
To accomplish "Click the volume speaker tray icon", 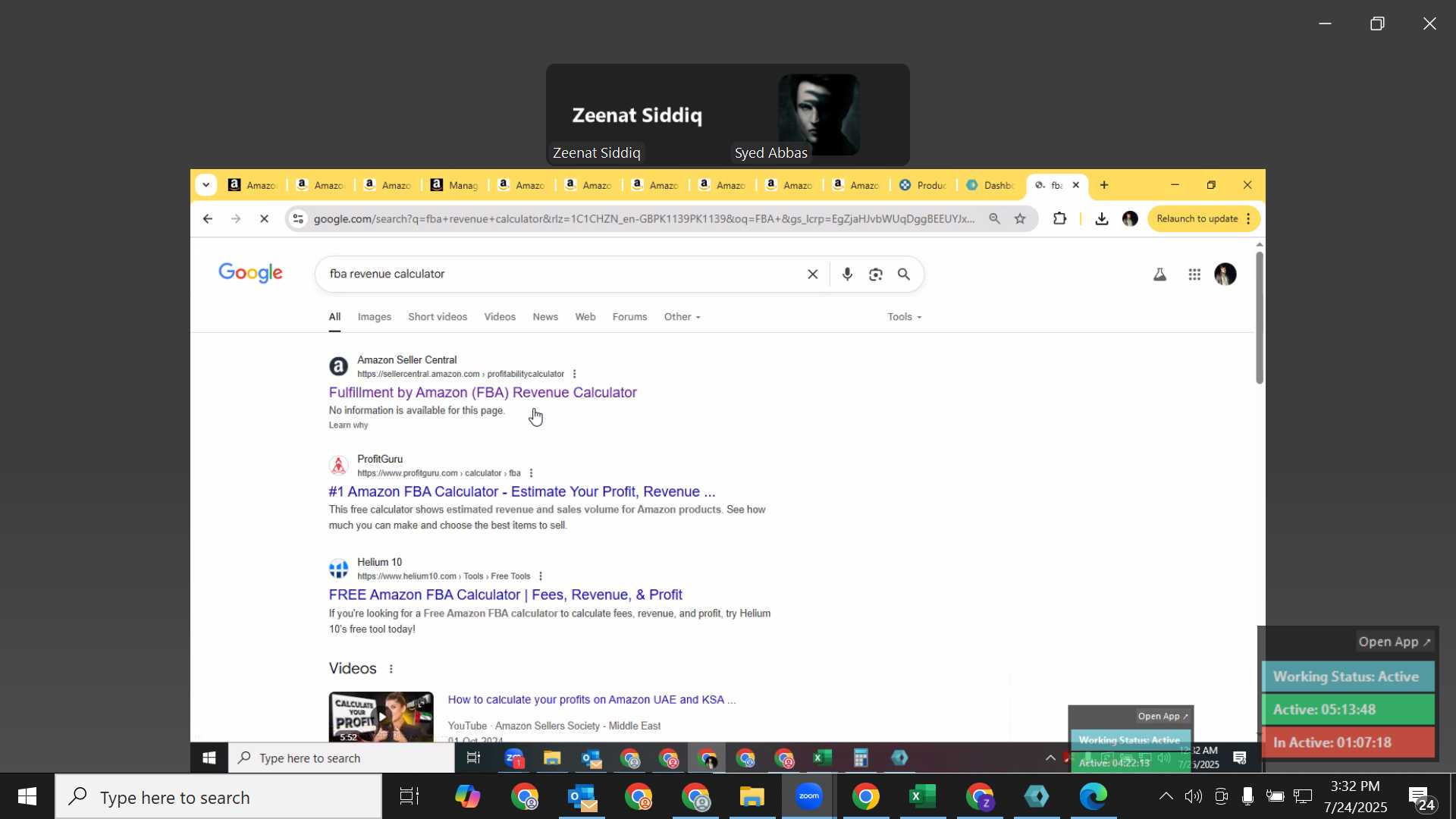I will pyautogui.click(x=1193, y=796).
